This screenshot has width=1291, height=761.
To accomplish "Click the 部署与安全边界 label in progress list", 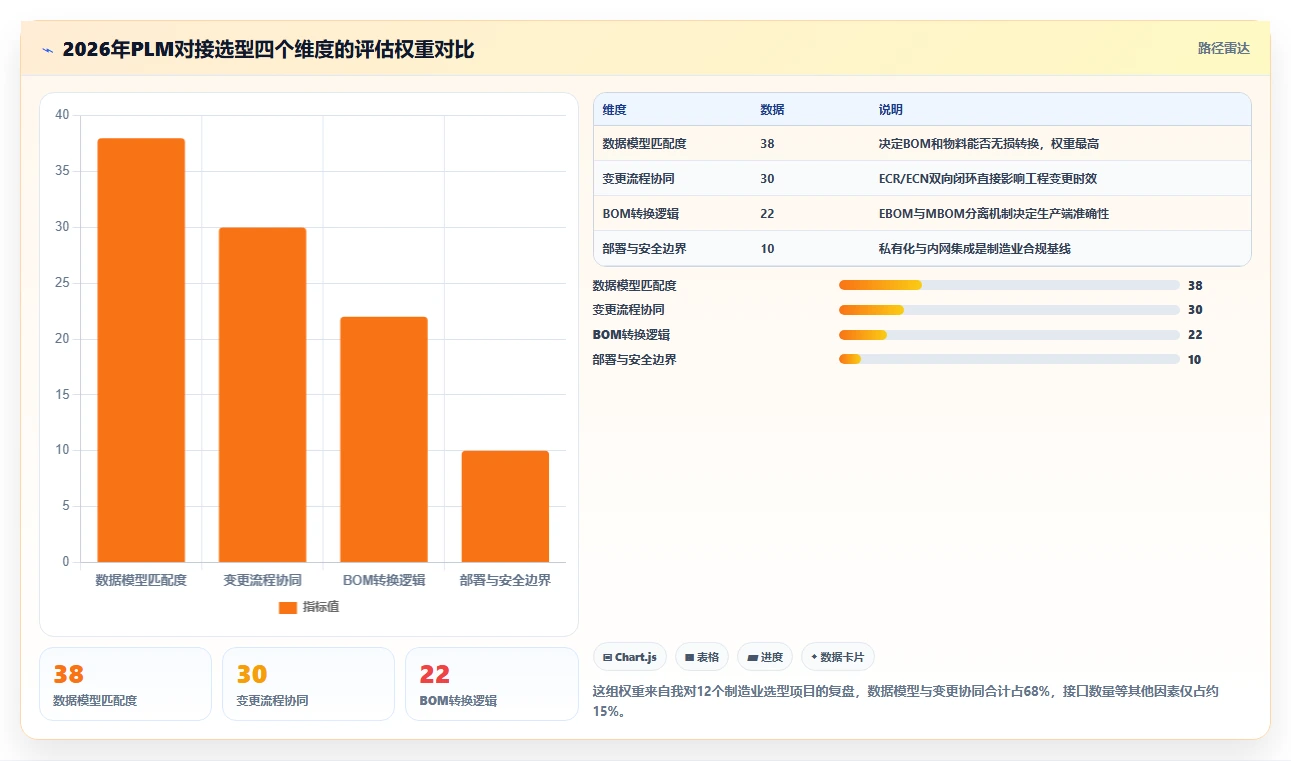I will 635,360.
